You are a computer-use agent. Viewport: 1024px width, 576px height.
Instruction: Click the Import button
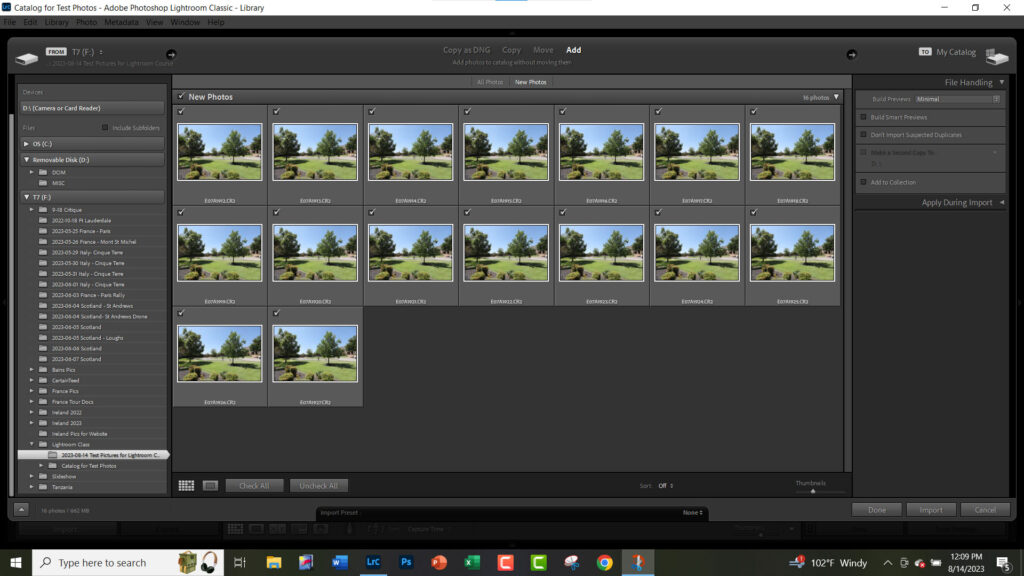point(930,510)
